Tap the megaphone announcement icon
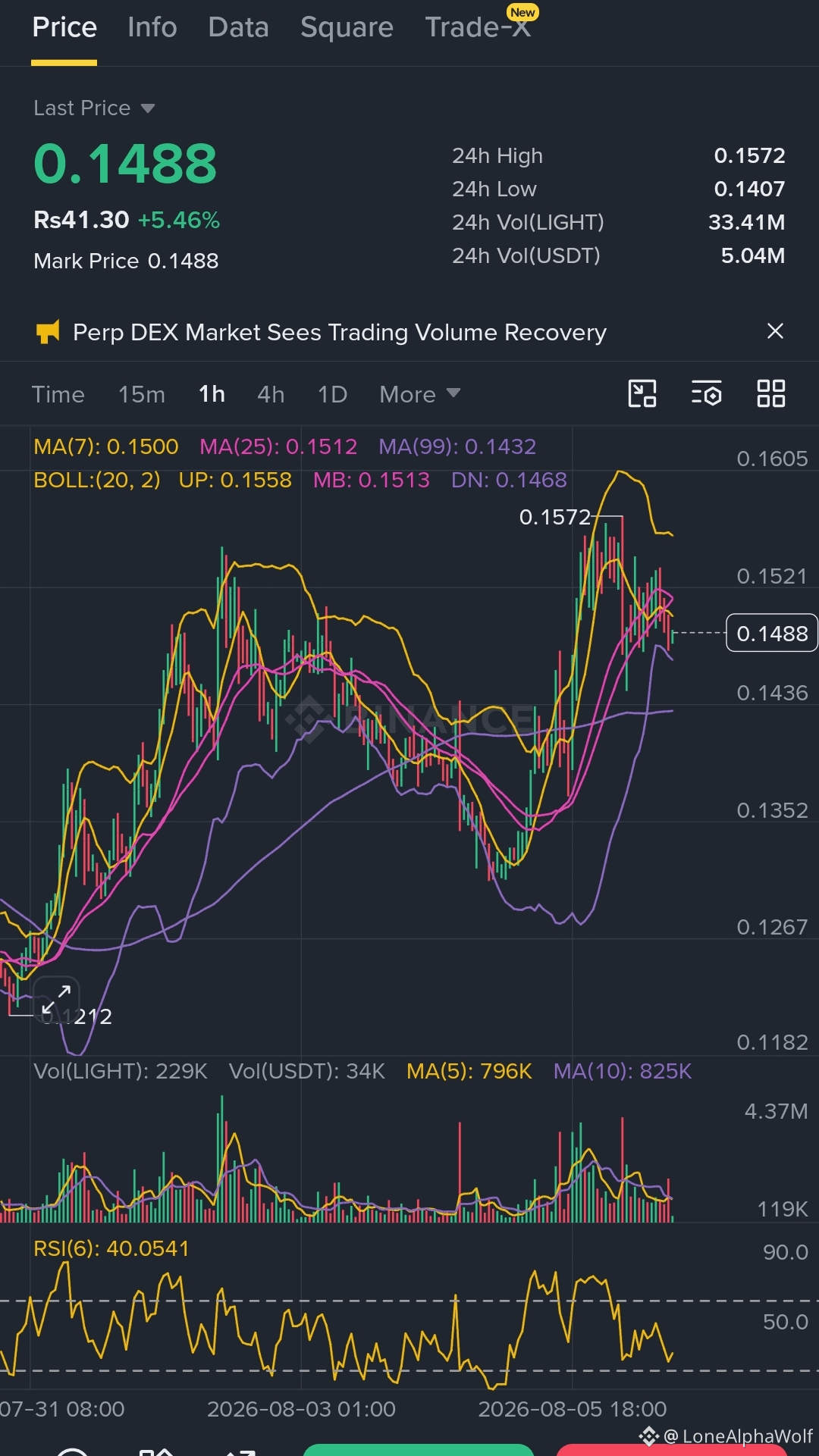This screenshot has width=819, height=1456. pos(48,332)
